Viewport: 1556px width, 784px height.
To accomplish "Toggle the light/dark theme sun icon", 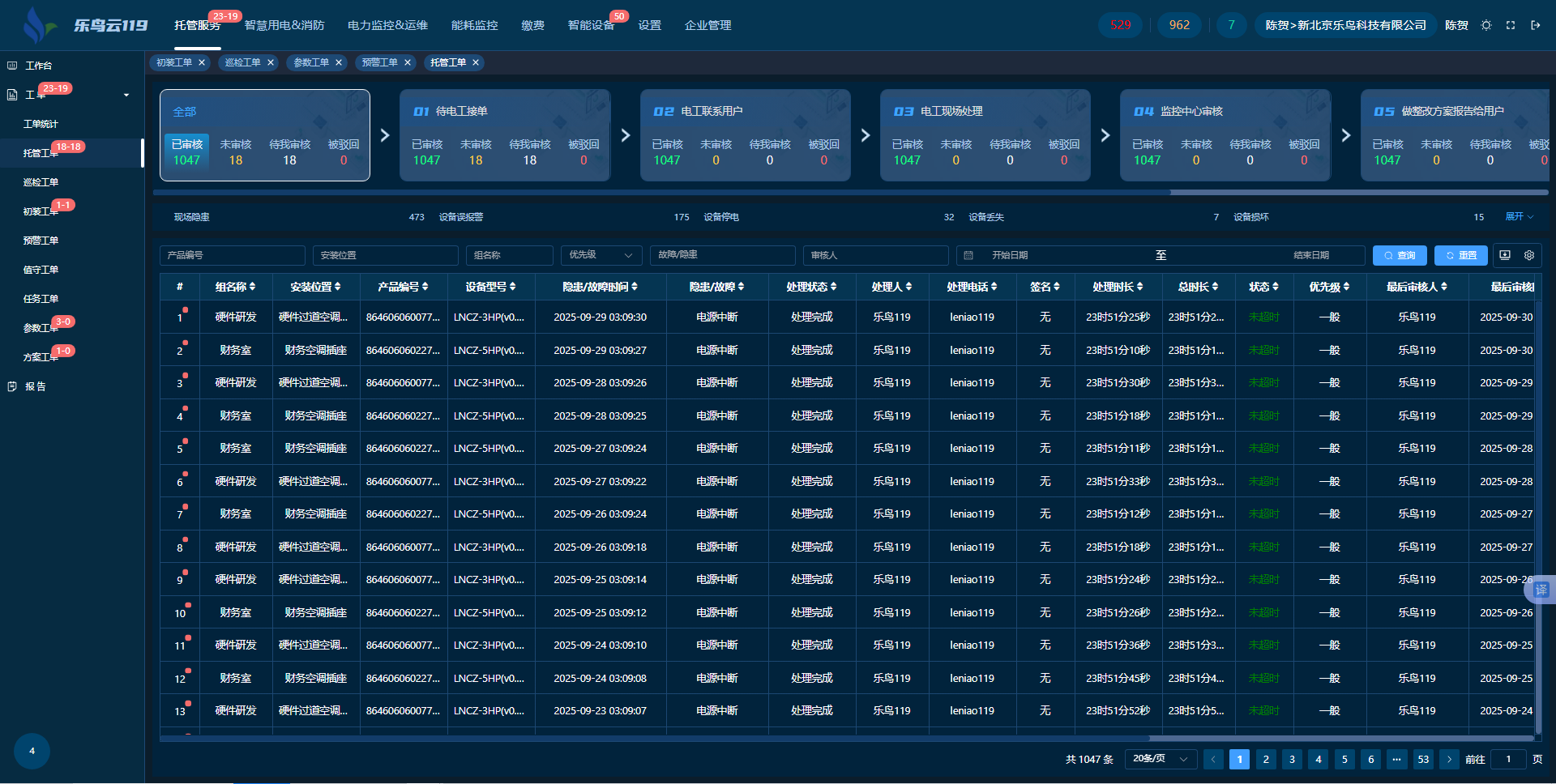I will [x=1486, y=25].
